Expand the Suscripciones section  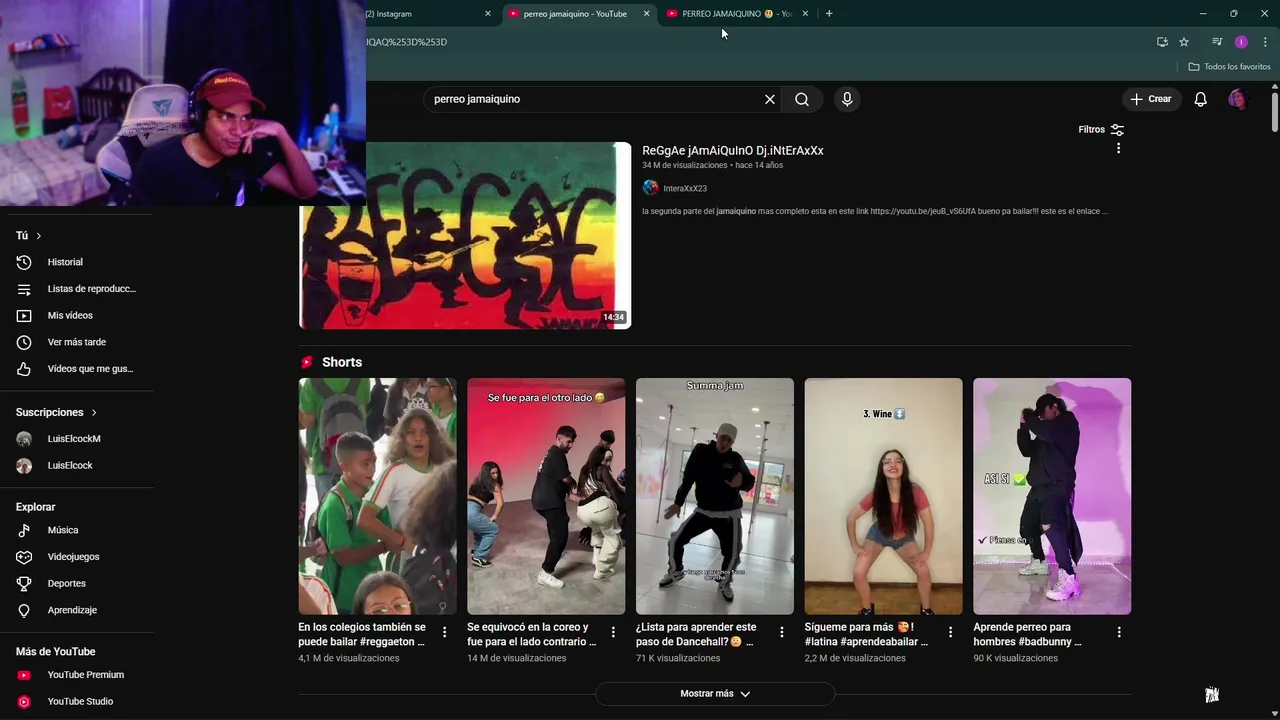(57, 412)
